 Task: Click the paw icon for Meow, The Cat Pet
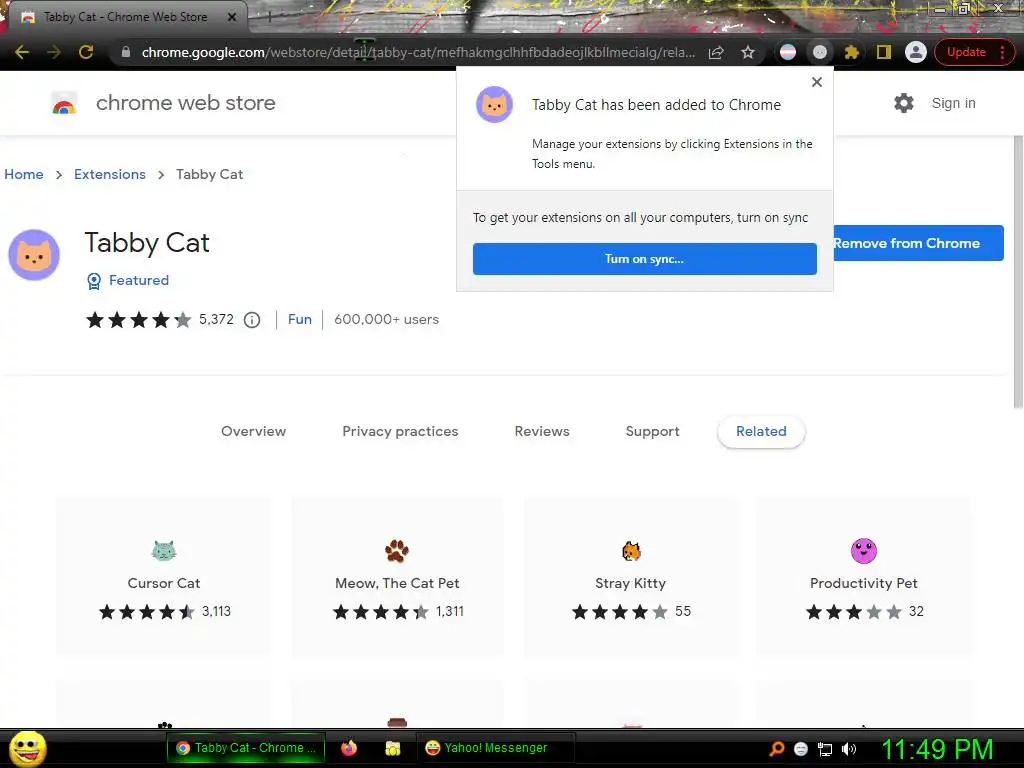point(397,551)
